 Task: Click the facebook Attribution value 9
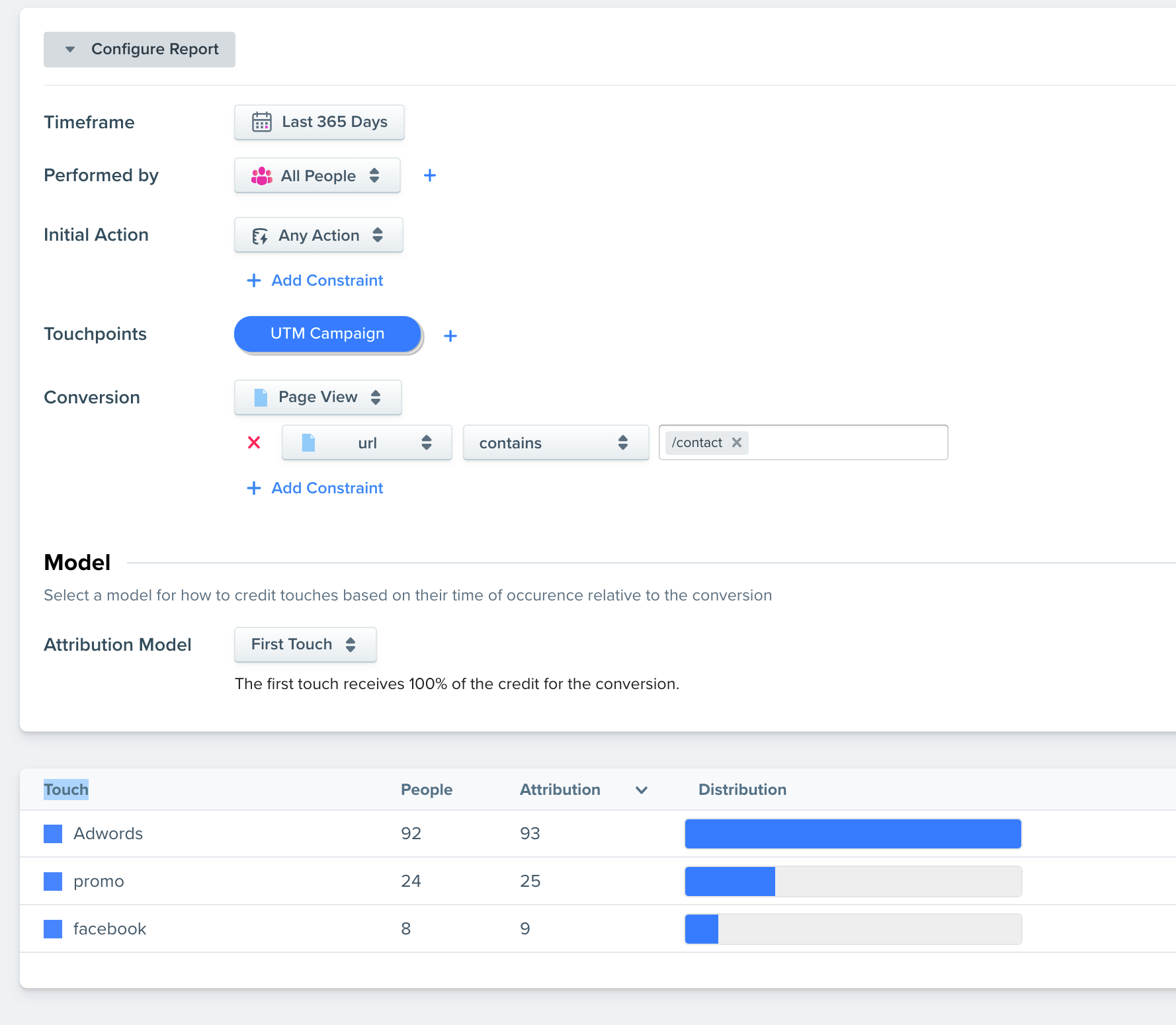(525, 929)
